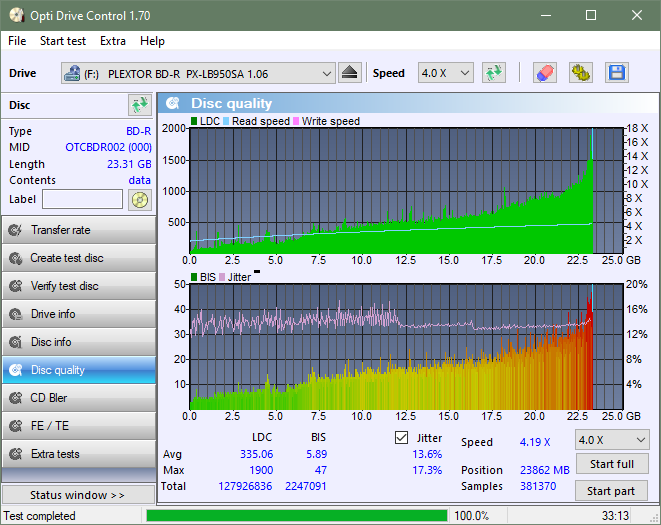Click the Opti Drive Control app icon
This screenshot has width=661, height=525.
pyautogui.click(x=17, y=16)
